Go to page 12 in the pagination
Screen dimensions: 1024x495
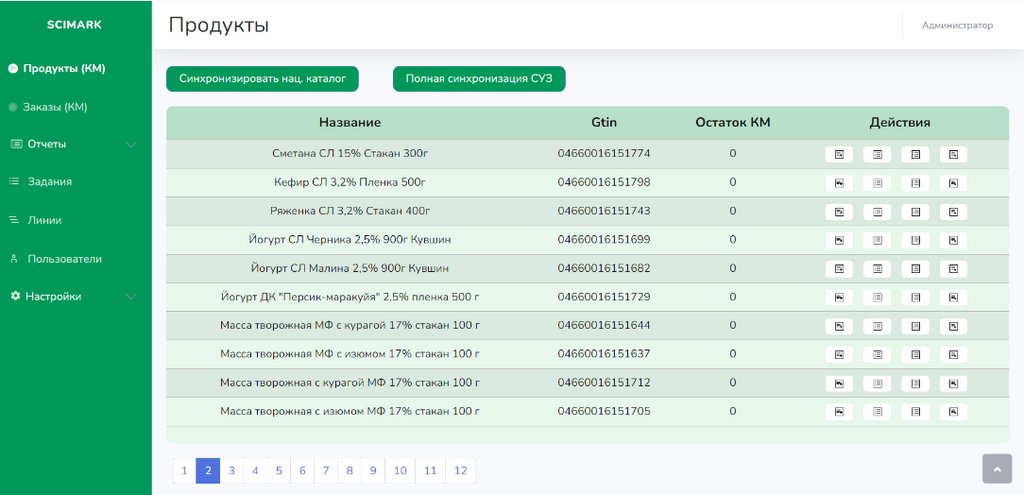460,470
